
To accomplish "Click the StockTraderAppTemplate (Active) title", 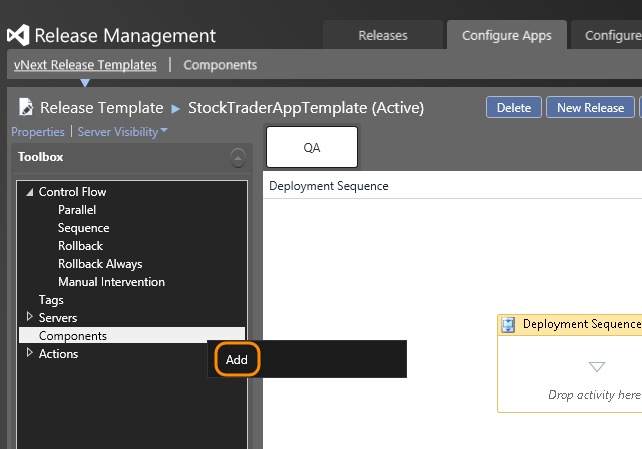I will (306, 108).
